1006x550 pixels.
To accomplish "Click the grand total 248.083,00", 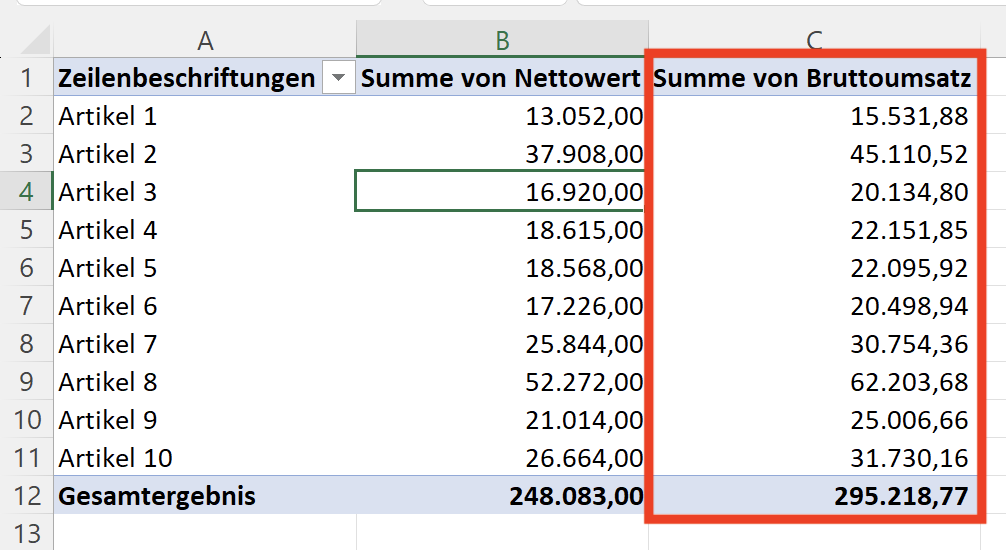I will [502, 495].
